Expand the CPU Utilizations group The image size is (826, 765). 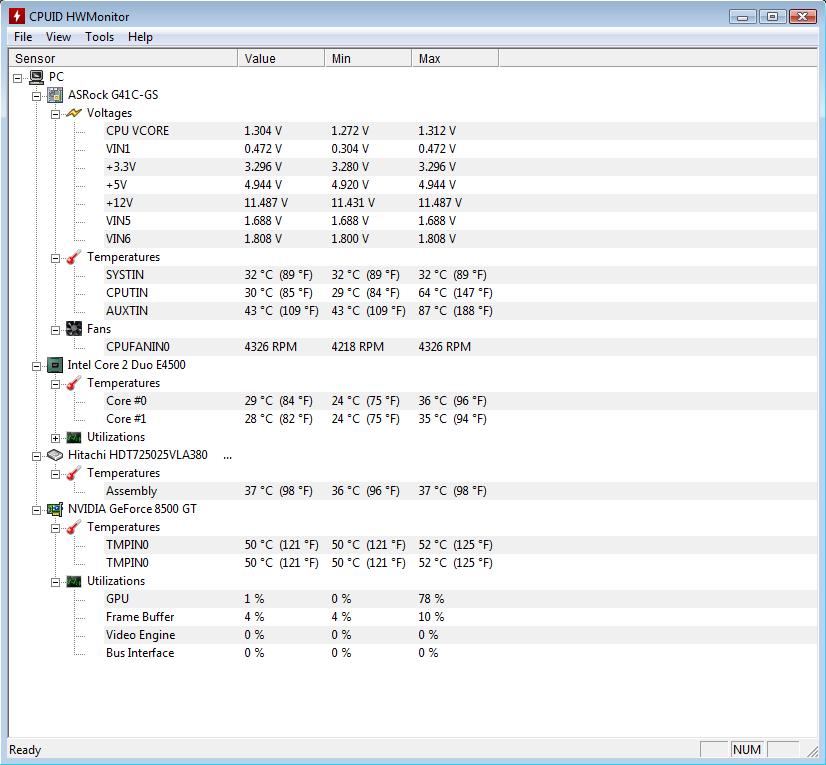coord(55,438)
